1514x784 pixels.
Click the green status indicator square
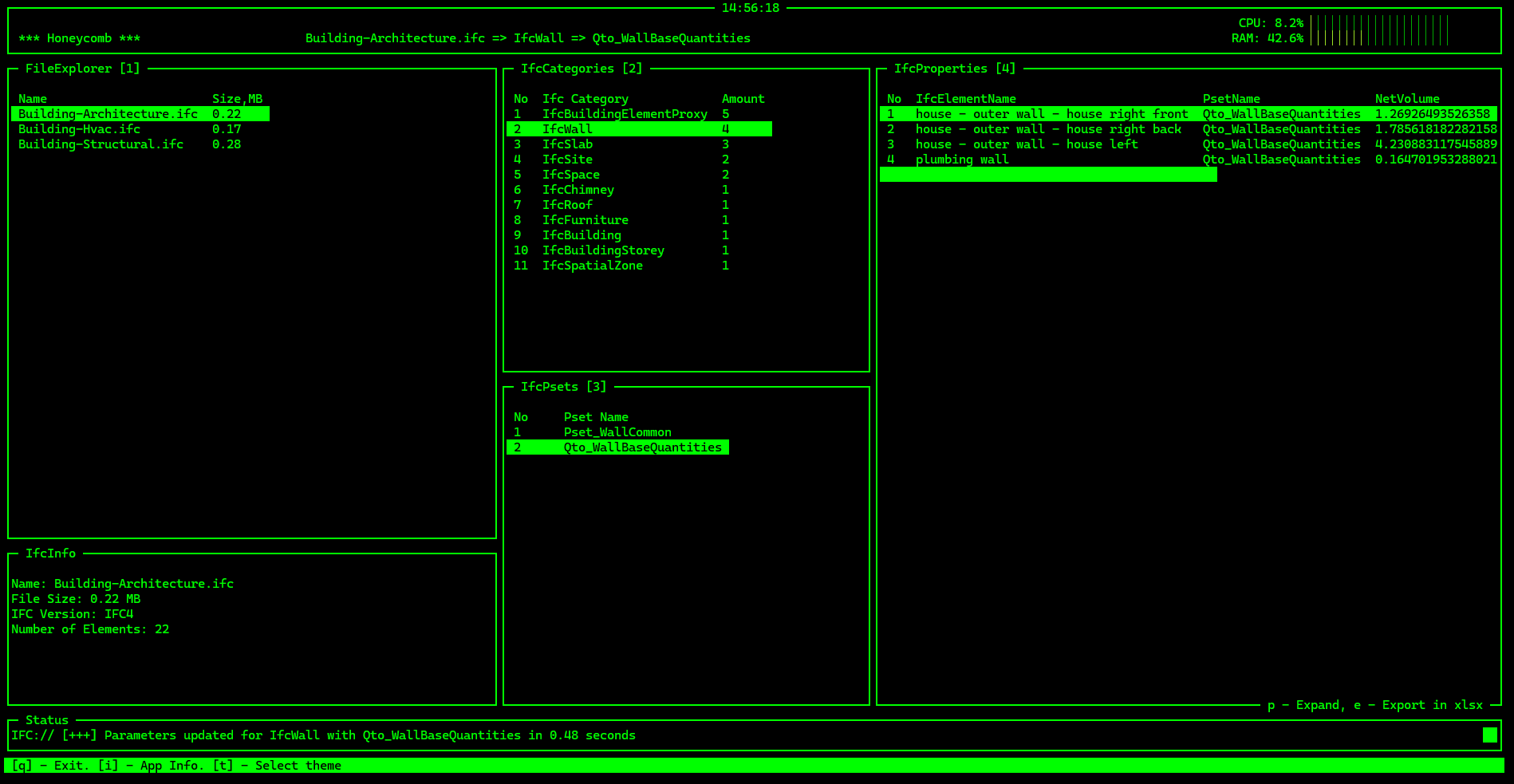(x=1490, y=735)
